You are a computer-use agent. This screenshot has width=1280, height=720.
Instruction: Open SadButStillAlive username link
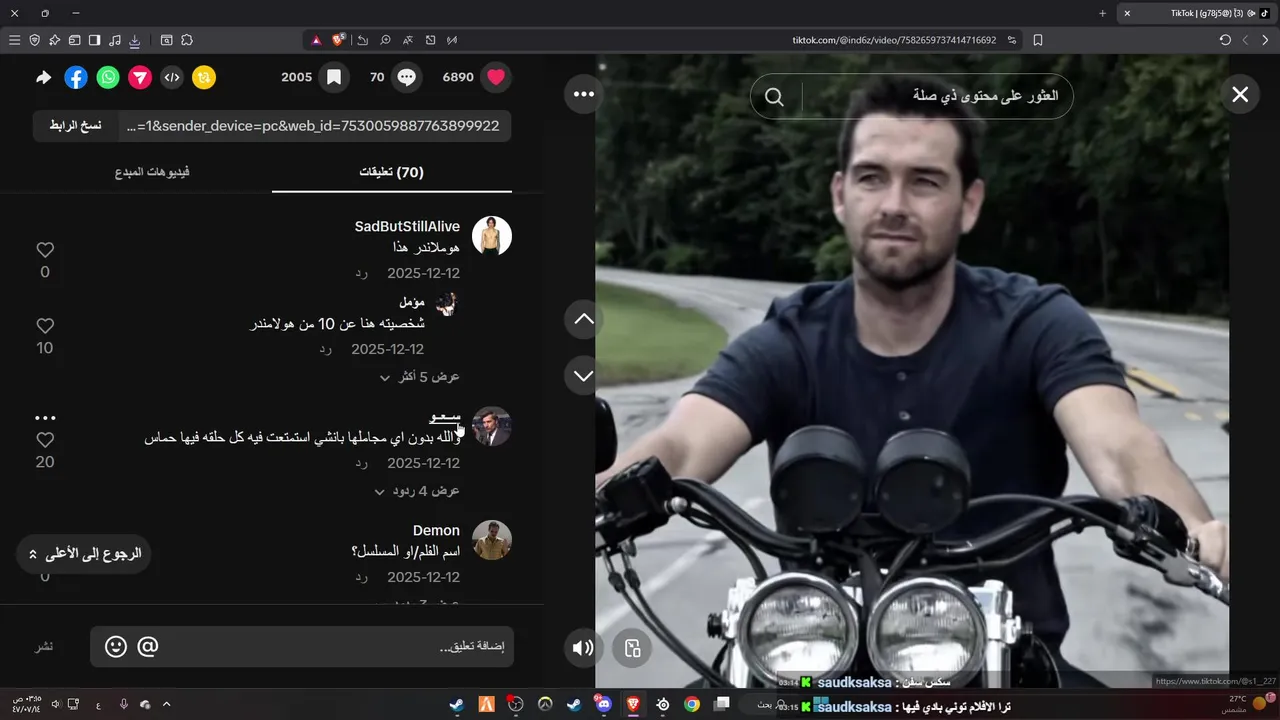click(407, 227)
